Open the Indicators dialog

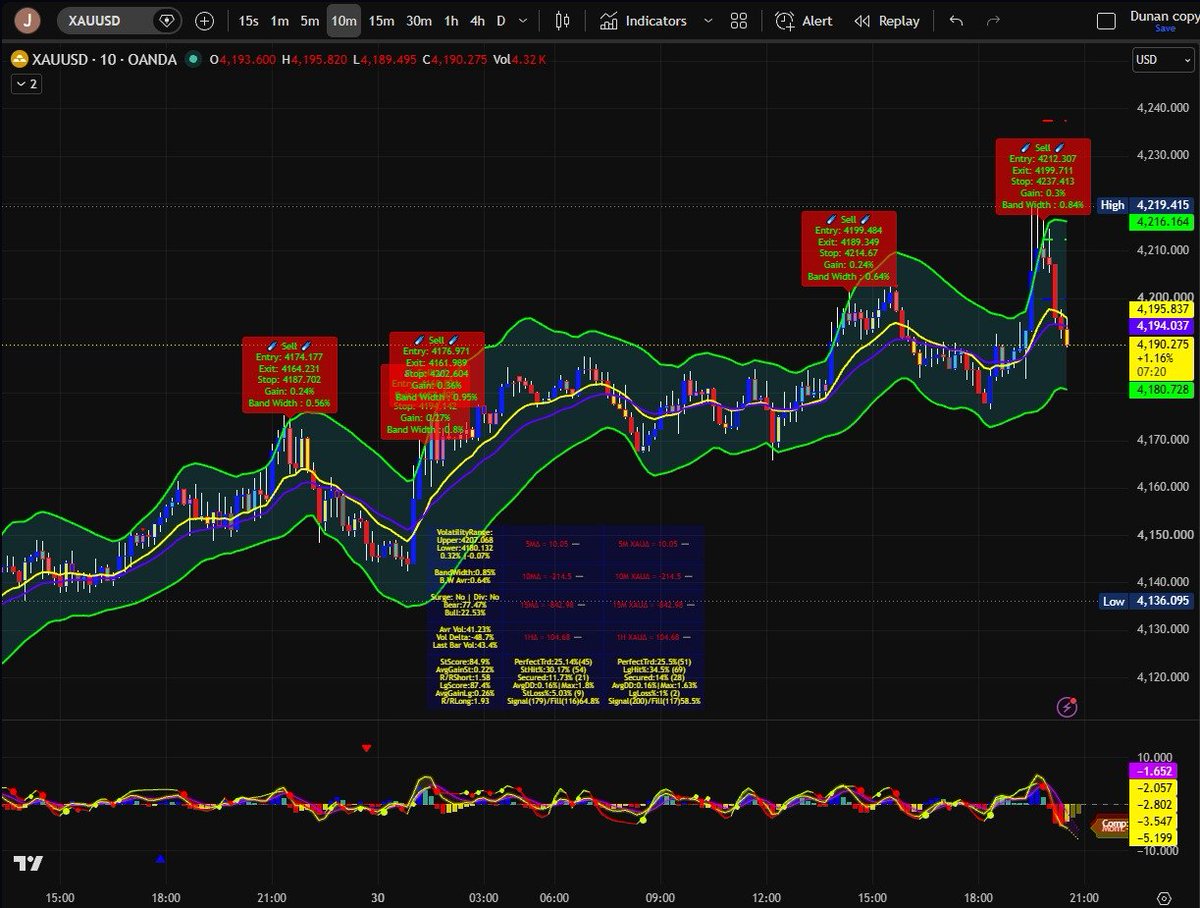pos(643,20)
